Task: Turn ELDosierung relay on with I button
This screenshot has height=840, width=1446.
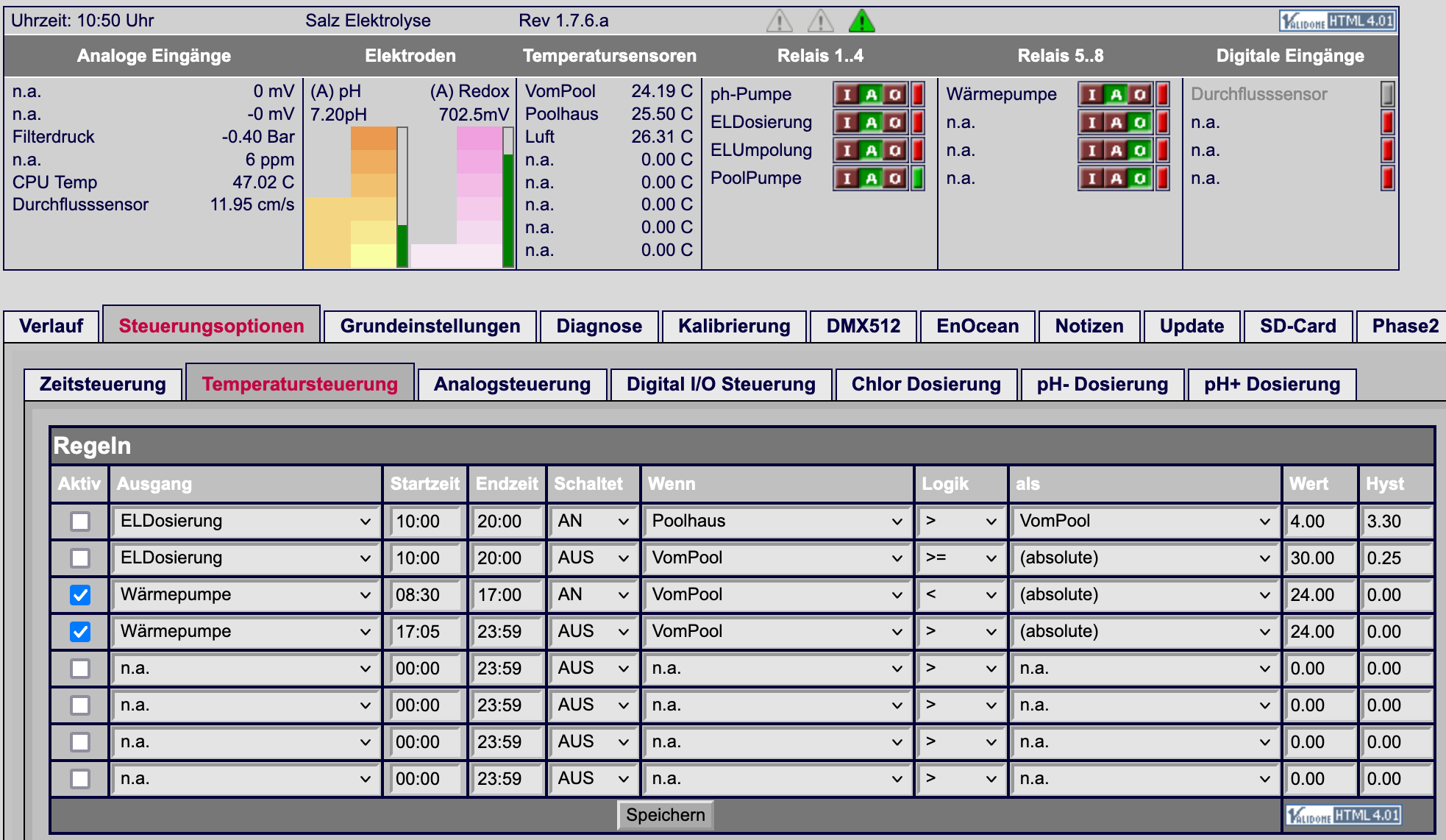Action: pos(847,122)
